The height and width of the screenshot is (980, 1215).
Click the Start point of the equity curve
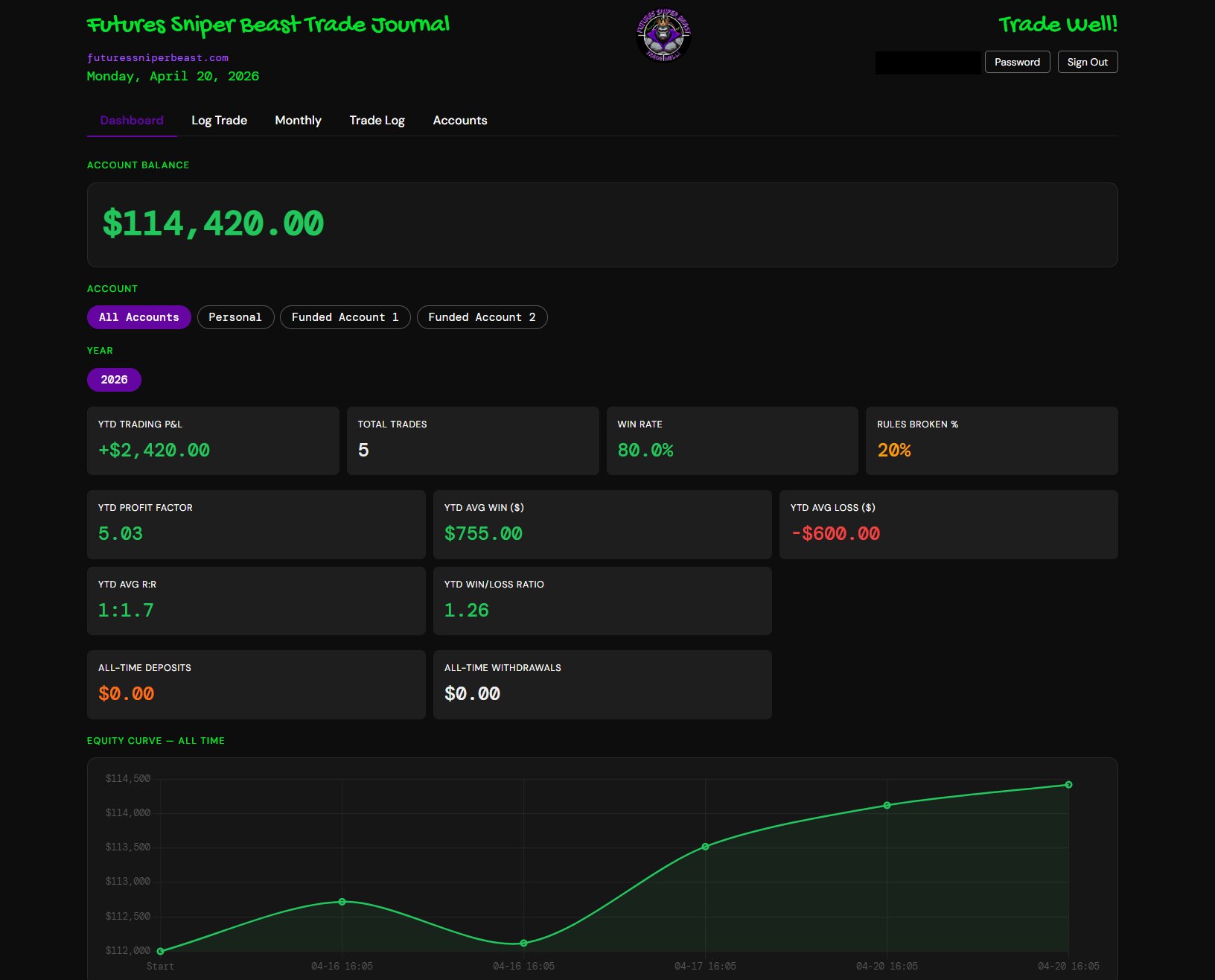click(161, 950)
